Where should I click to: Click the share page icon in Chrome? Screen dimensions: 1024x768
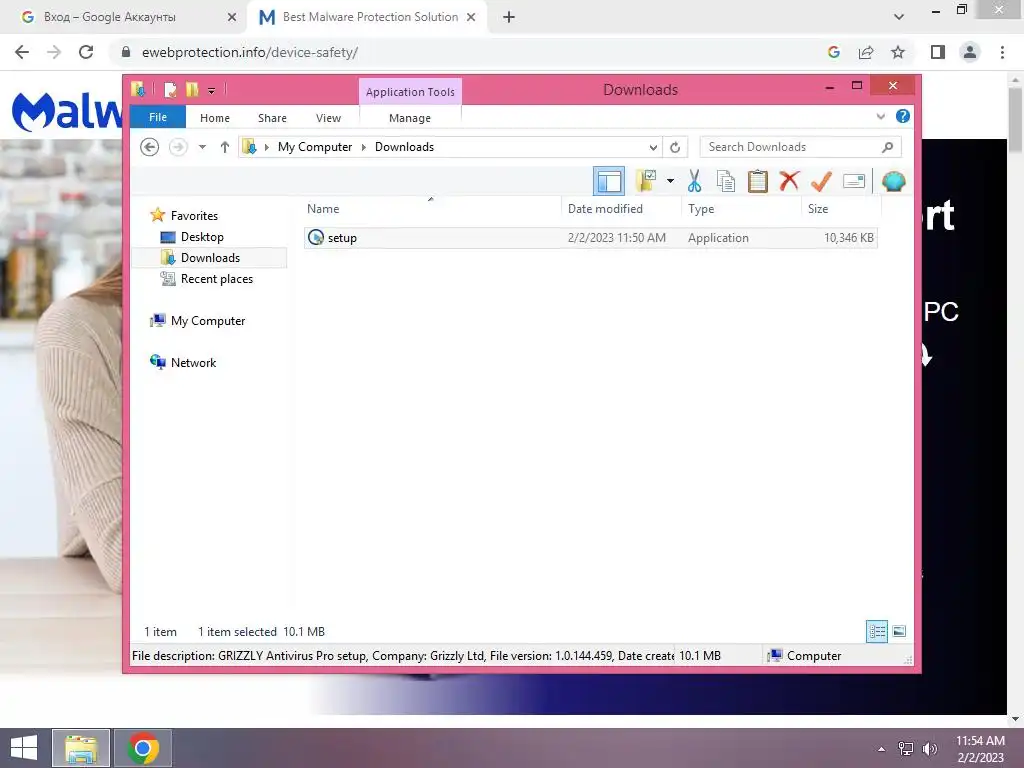pos(866,52)
